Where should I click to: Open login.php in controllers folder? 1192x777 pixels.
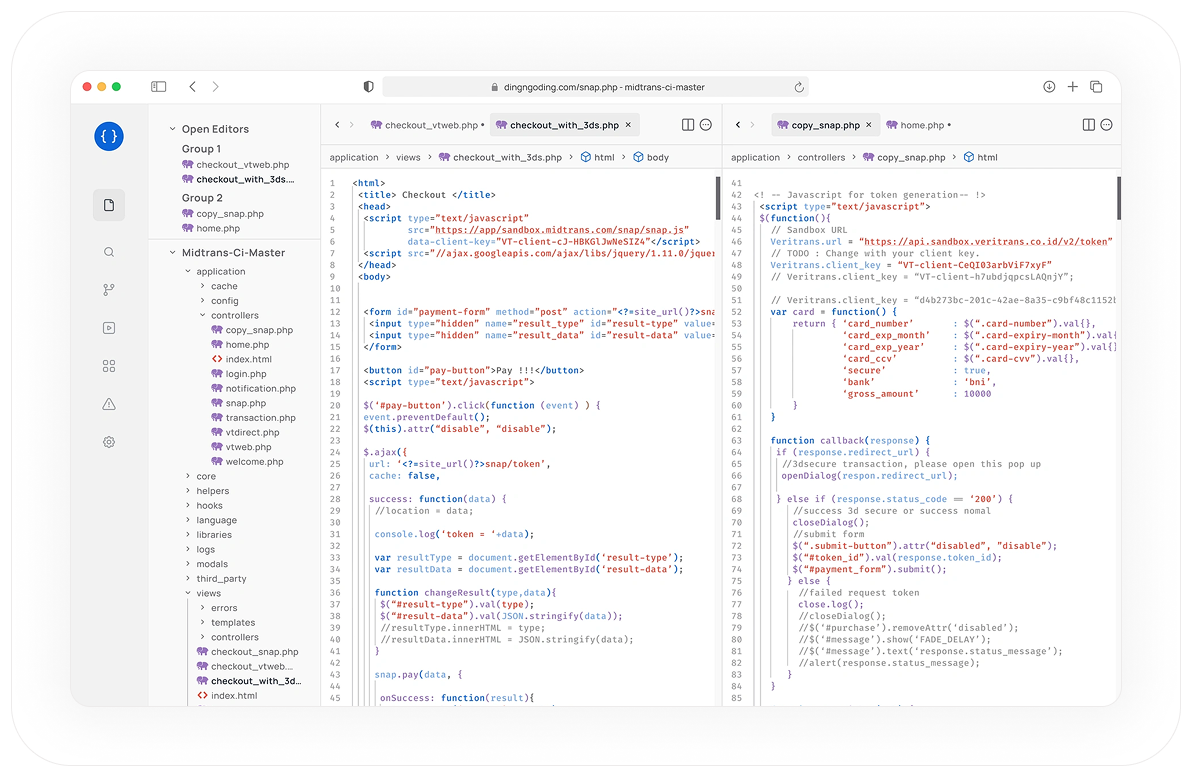coord(239,374)
